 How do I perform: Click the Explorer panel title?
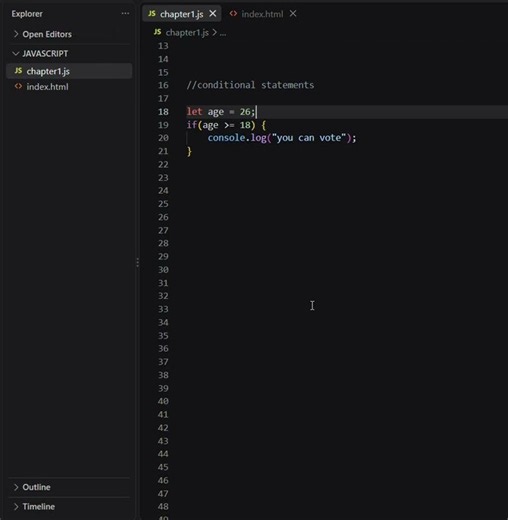(x=27, y=14)
